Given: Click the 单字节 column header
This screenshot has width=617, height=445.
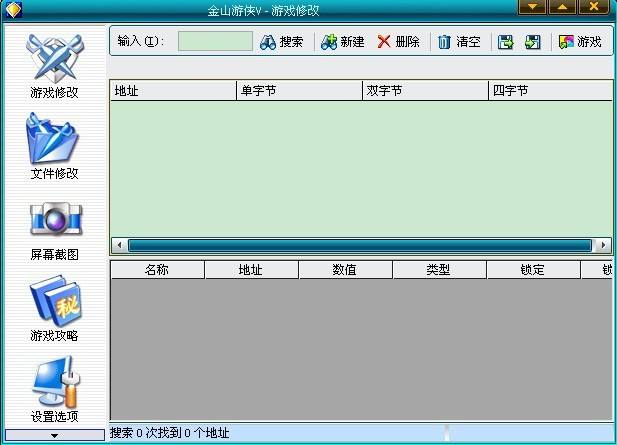Looking at the screenshot, I should [x=299, y=91].
